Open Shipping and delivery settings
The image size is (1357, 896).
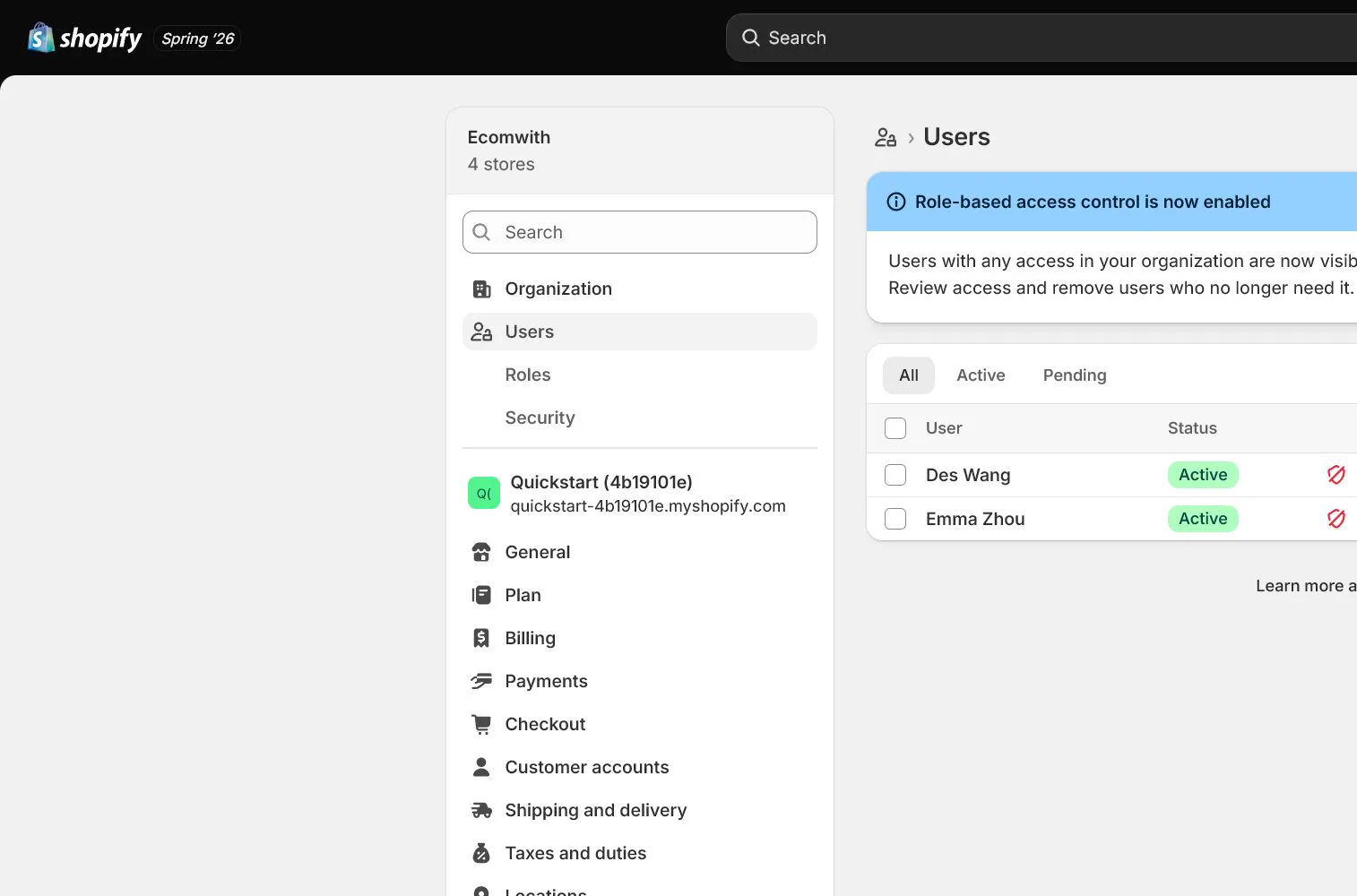pos(640,810)
